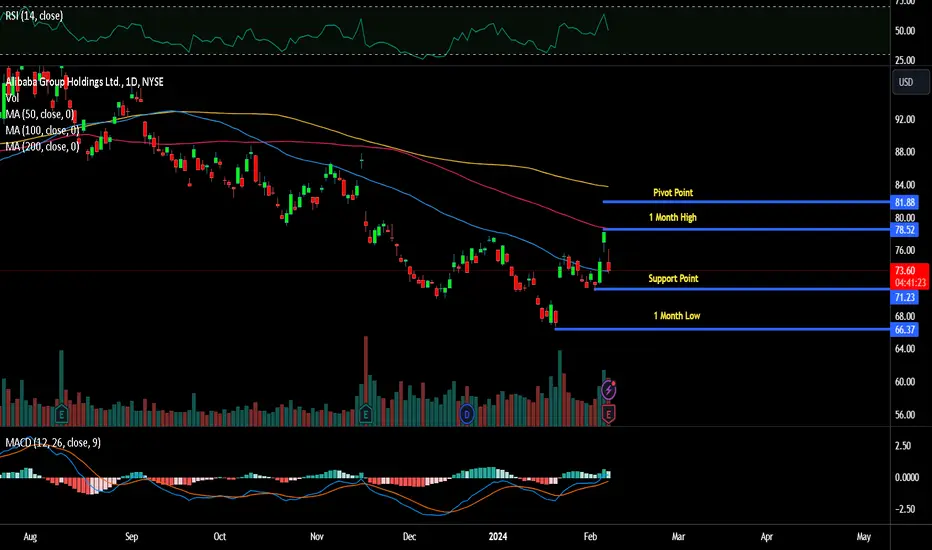932x550 pixels.
Task: Click the 88.00 price axis value
Action: pyautogui.click(x=905, y=152)
